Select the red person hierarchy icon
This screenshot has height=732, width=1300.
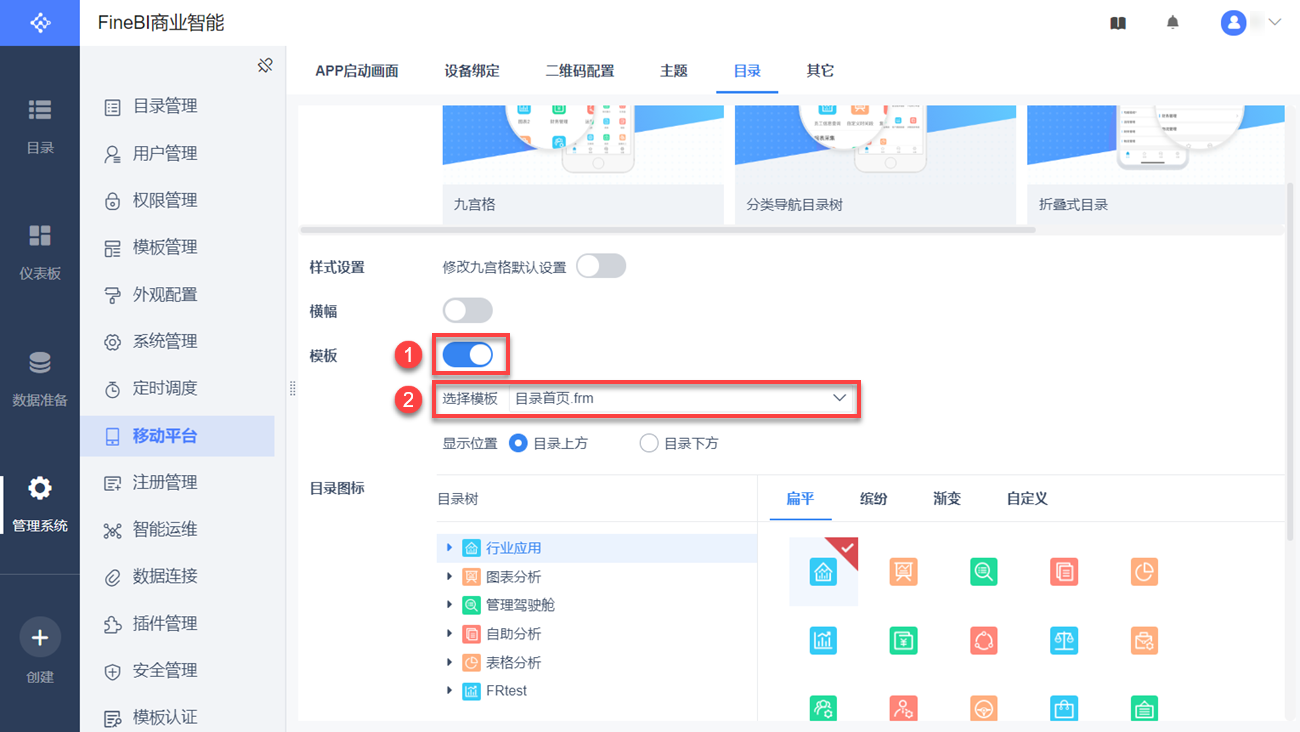903,708
